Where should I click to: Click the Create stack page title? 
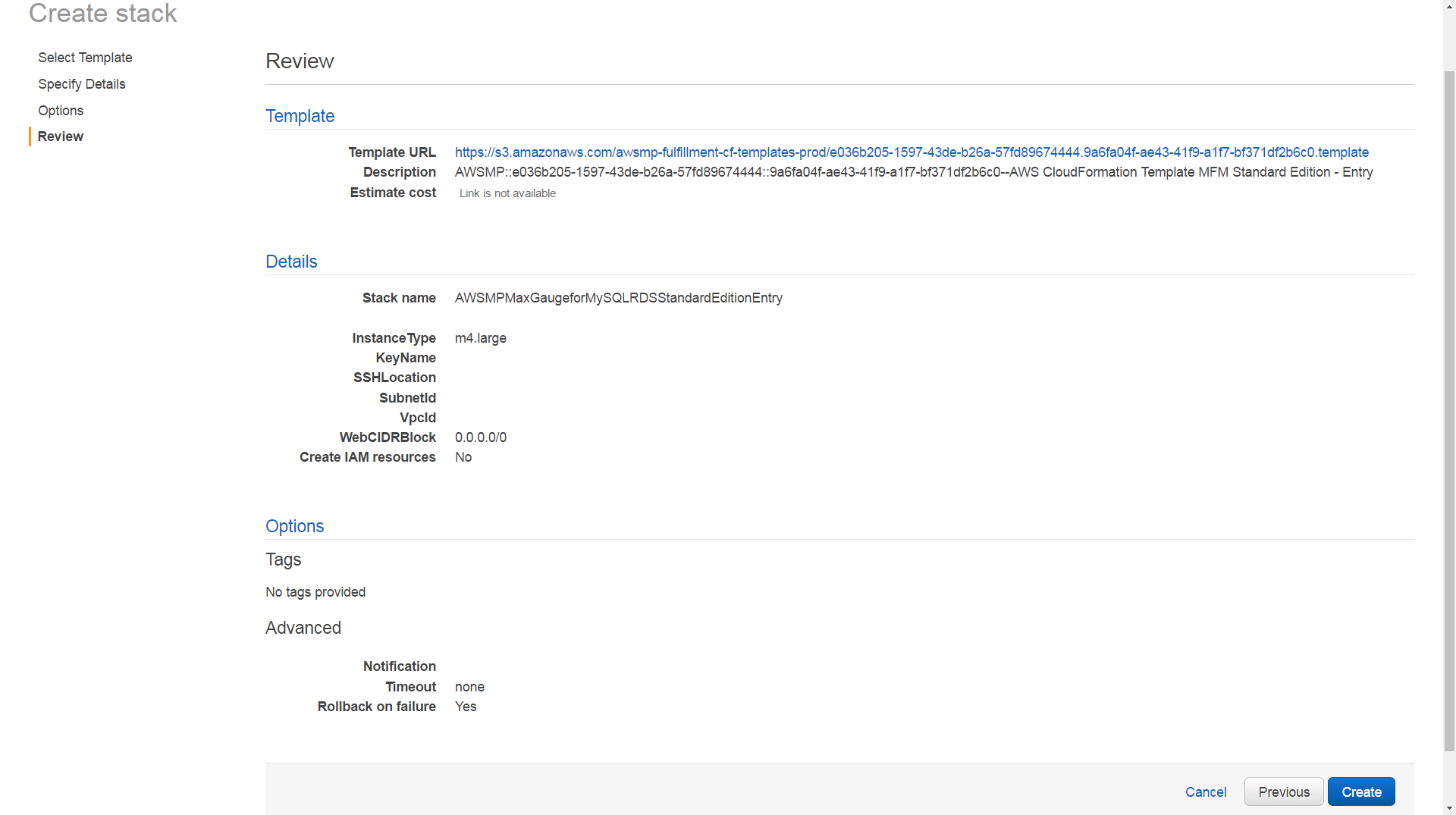[x=102, y=13]
